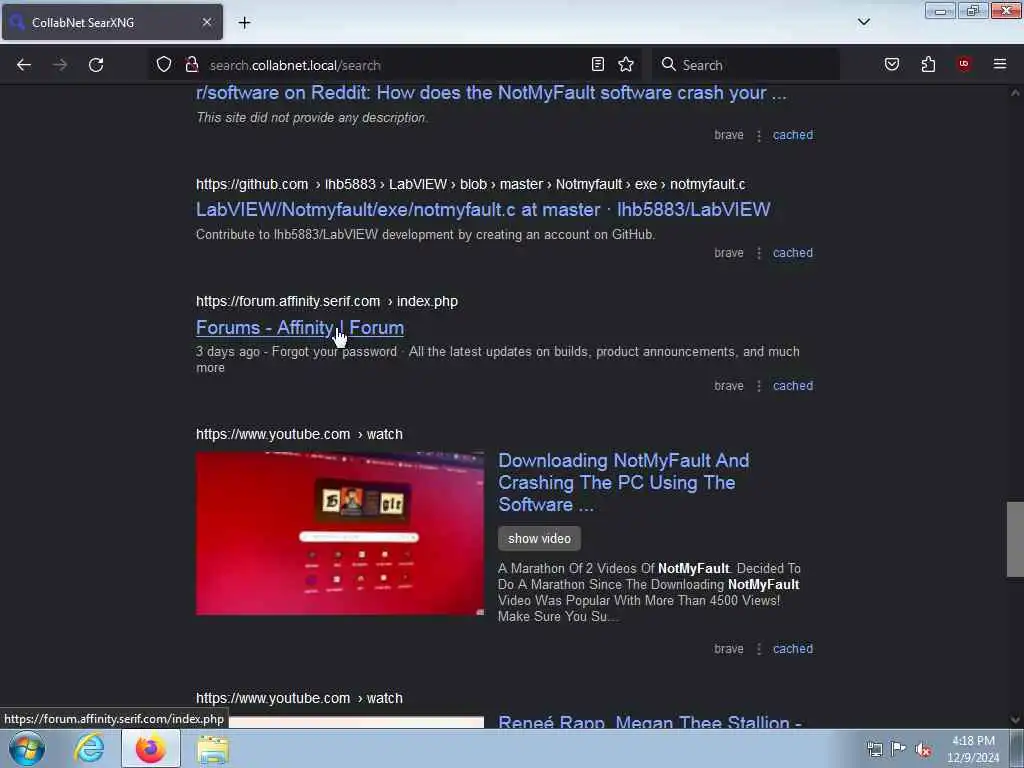Click the Firefox taskbar button
1024x768 pixels.
[151, 748]
